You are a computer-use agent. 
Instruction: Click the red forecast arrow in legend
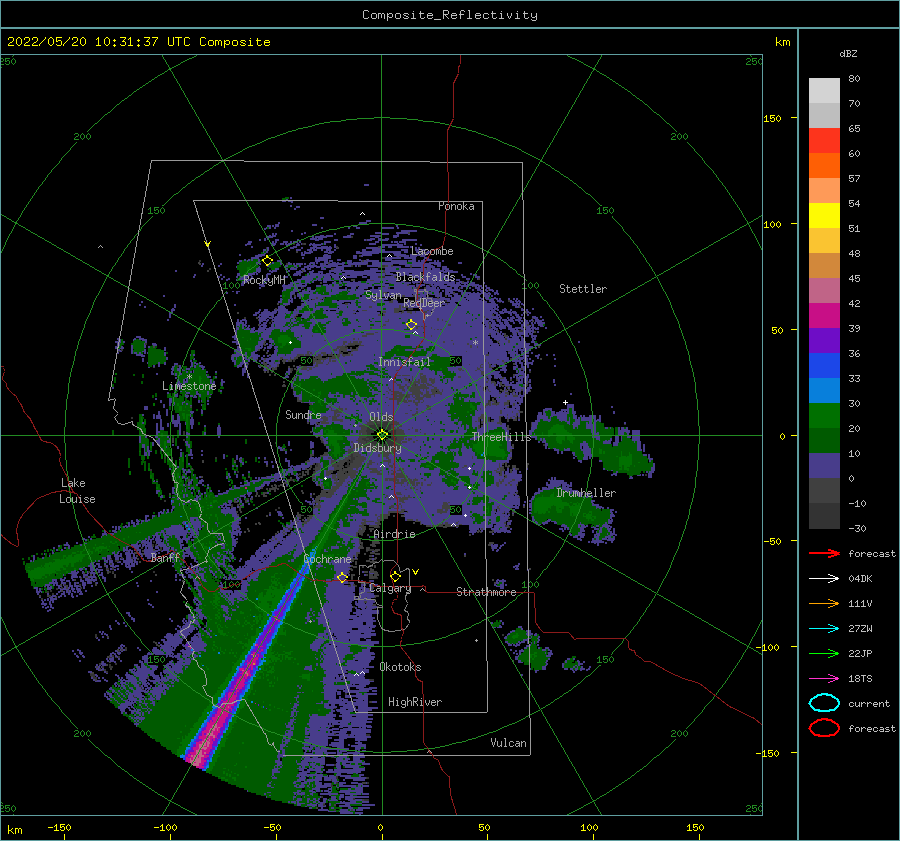point(824,553)
